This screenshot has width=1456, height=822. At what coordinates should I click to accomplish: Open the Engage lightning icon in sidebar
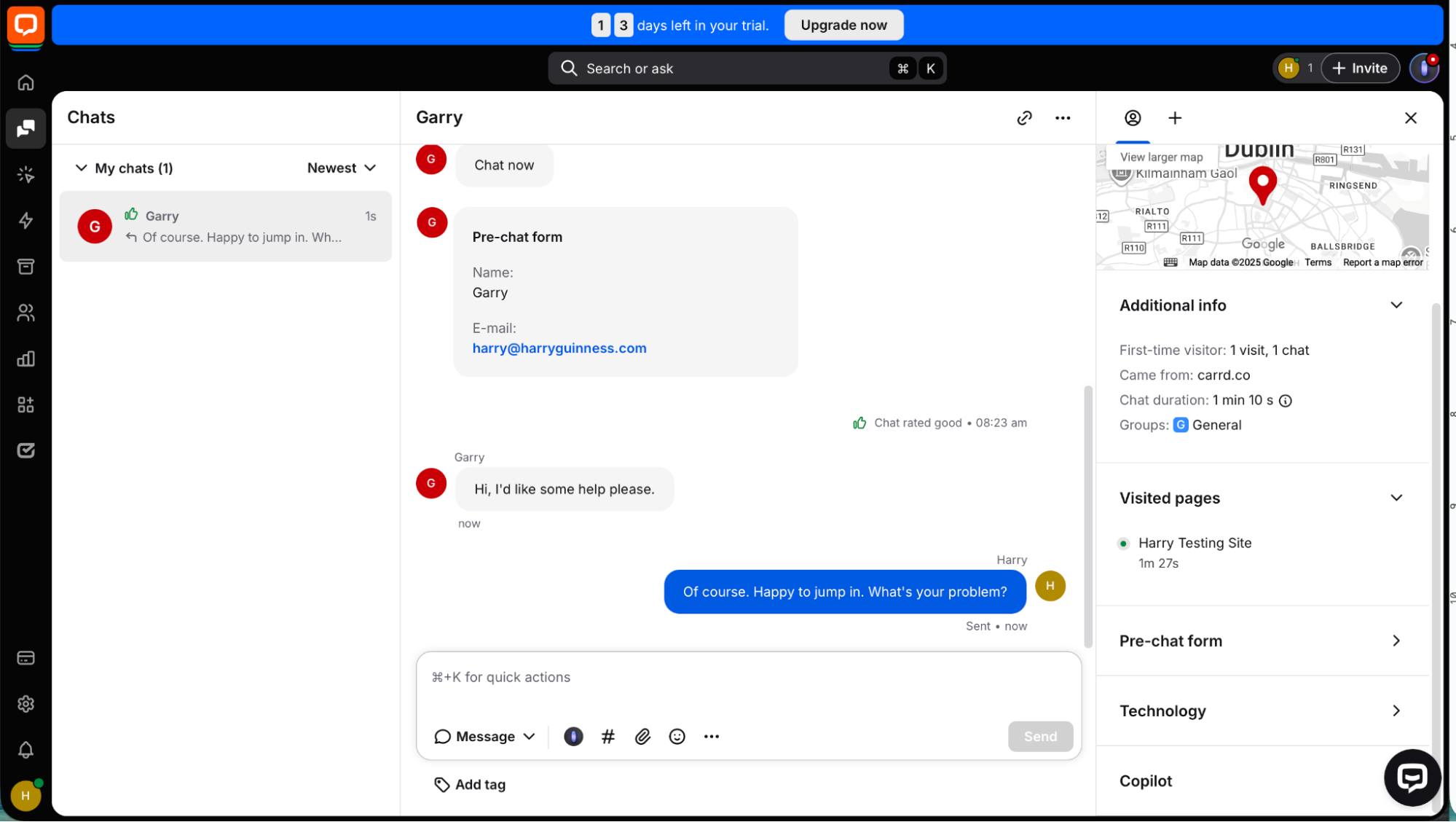pos(25,220)
